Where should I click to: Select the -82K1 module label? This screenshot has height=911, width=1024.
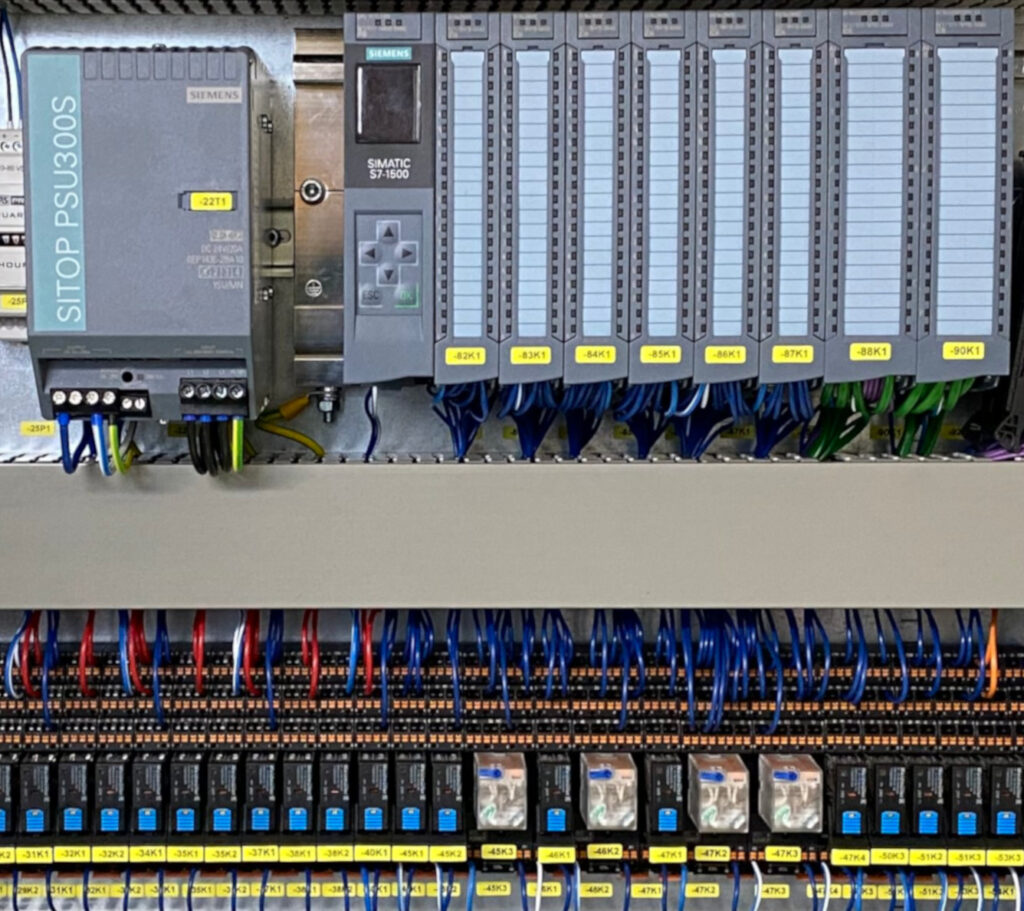pos(465,355)
